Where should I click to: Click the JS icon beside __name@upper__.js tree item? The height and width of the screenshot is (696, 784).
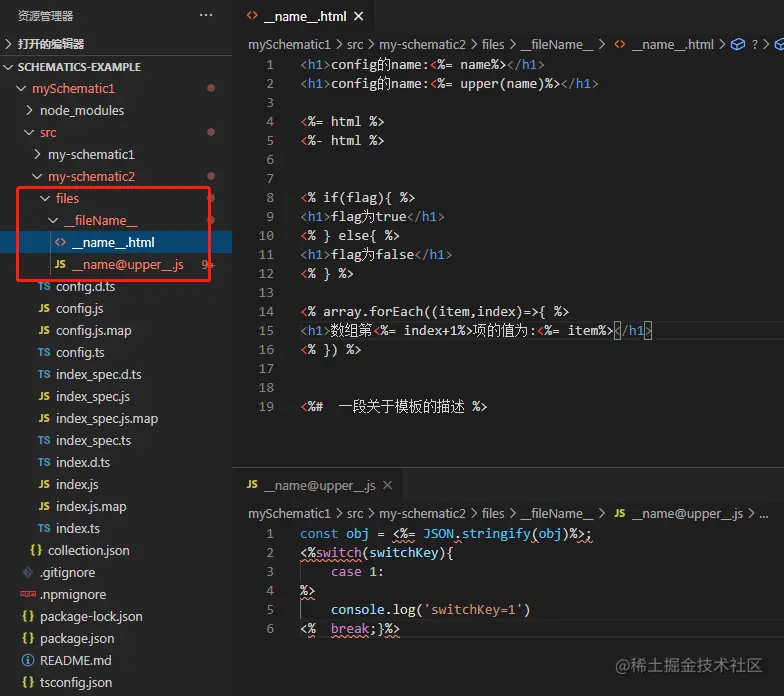(60, 264)
